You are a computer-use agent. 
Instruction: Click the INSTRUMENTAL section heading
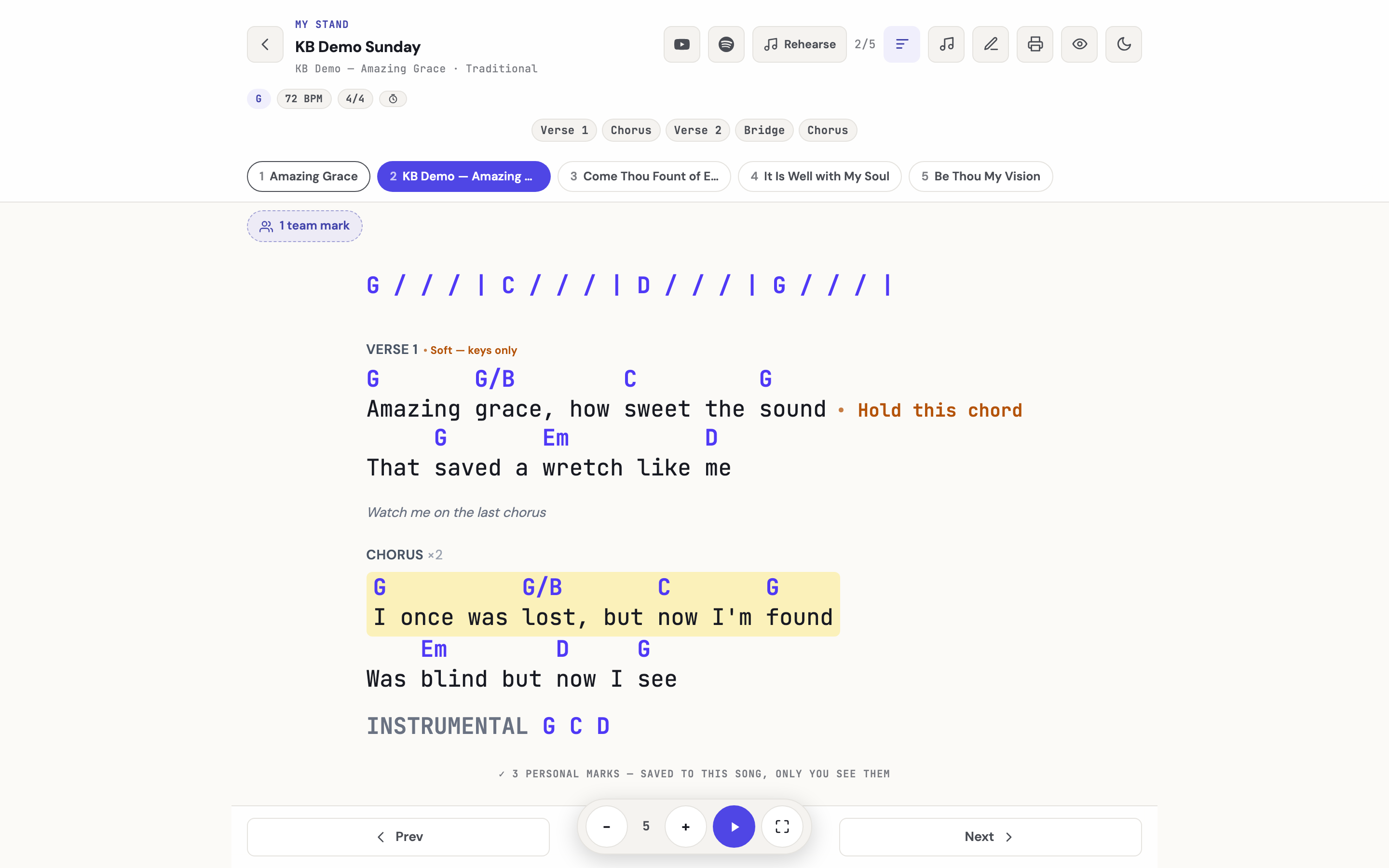[x=447, y=727]
